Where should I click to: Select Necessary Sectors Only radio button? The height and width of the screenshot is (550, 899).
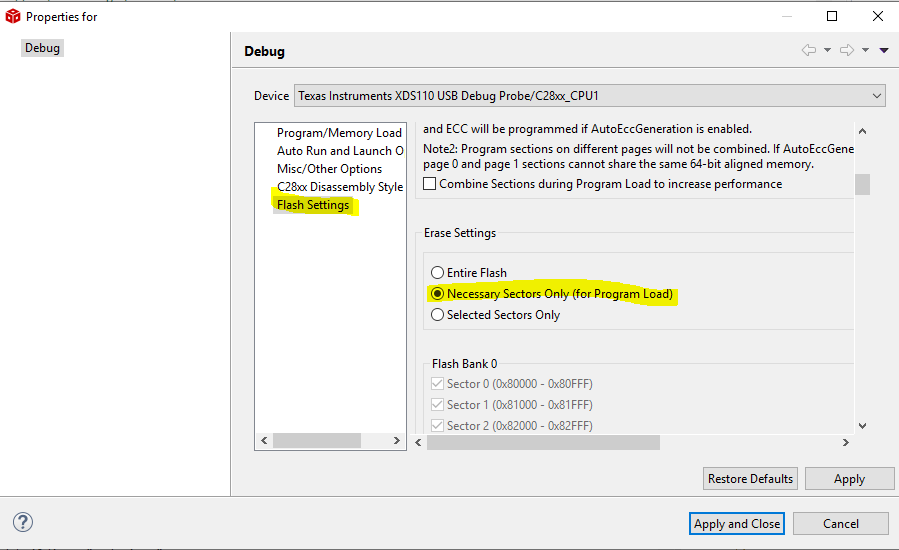[x=437, y=294]
